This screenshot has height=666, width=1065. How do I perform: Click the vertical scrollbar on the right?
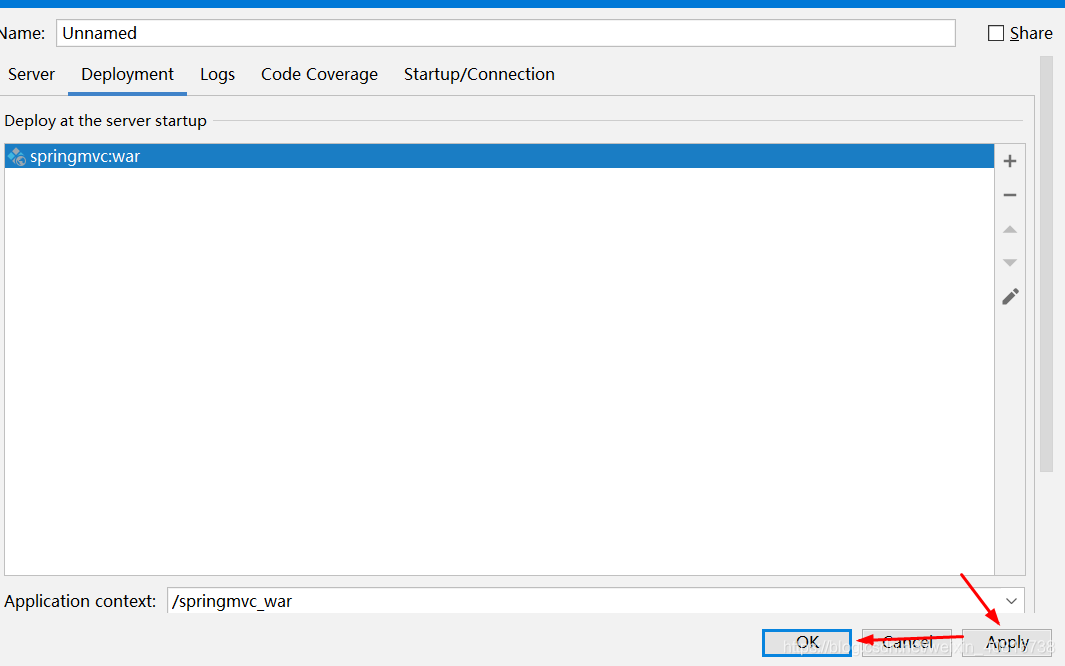point(1046,263)
